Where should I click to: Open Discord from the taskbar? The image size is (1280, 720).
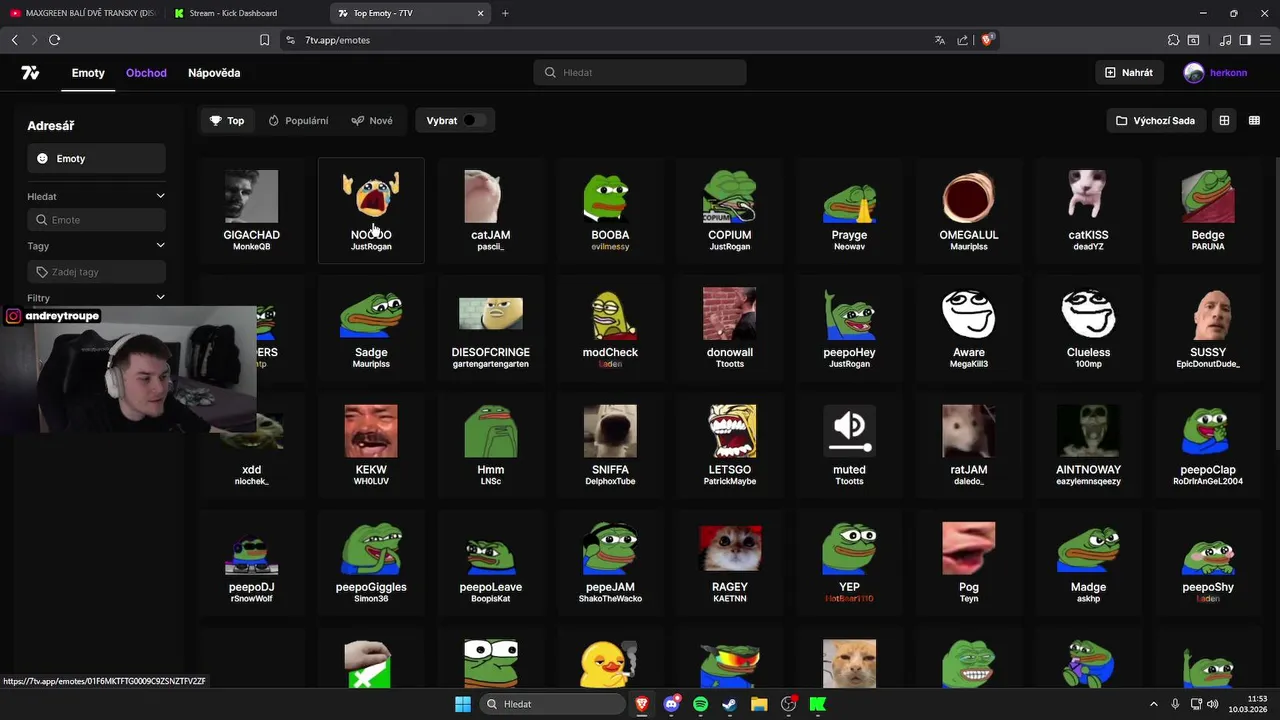click(671, 704)
